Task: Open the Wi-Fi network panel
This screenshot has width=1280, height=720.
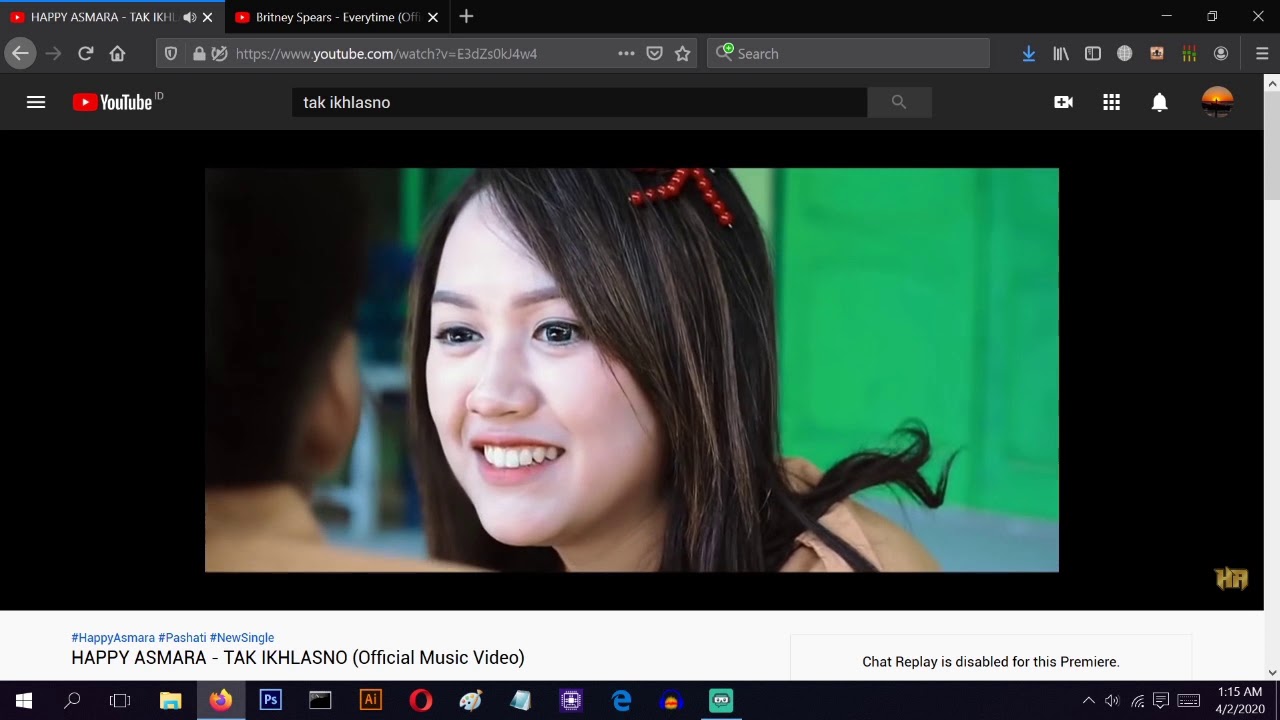Action: [x=1137, y=701]
